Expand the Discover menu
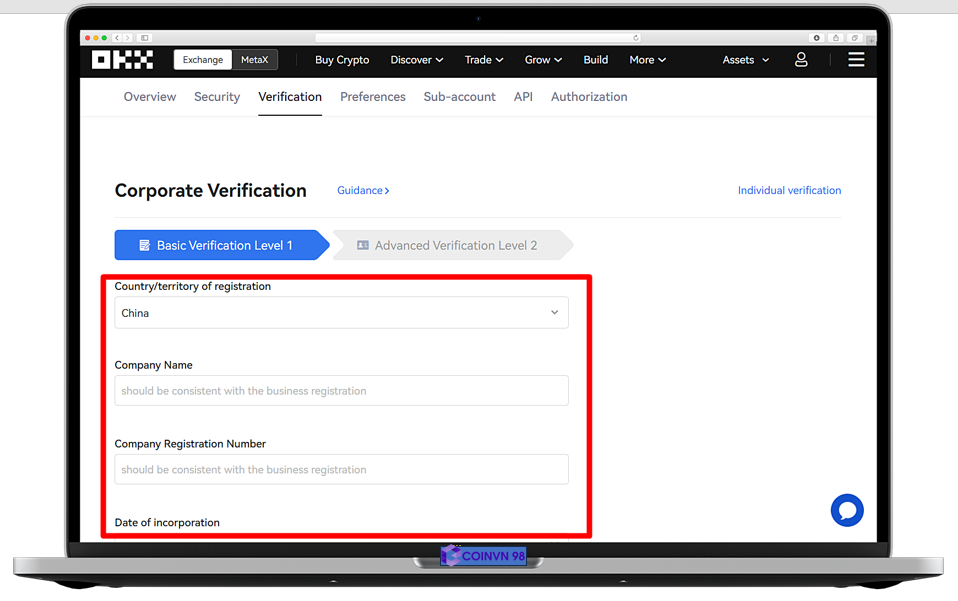 416,60
